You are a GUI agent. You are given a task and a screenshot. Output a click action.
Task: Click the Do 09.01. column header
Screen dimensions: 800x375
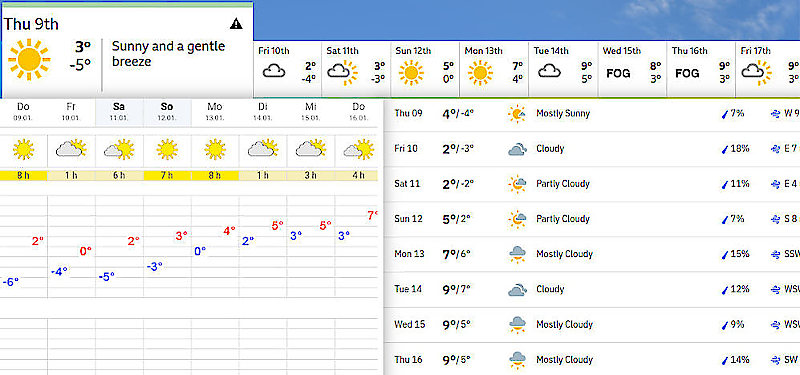[23, 112]
